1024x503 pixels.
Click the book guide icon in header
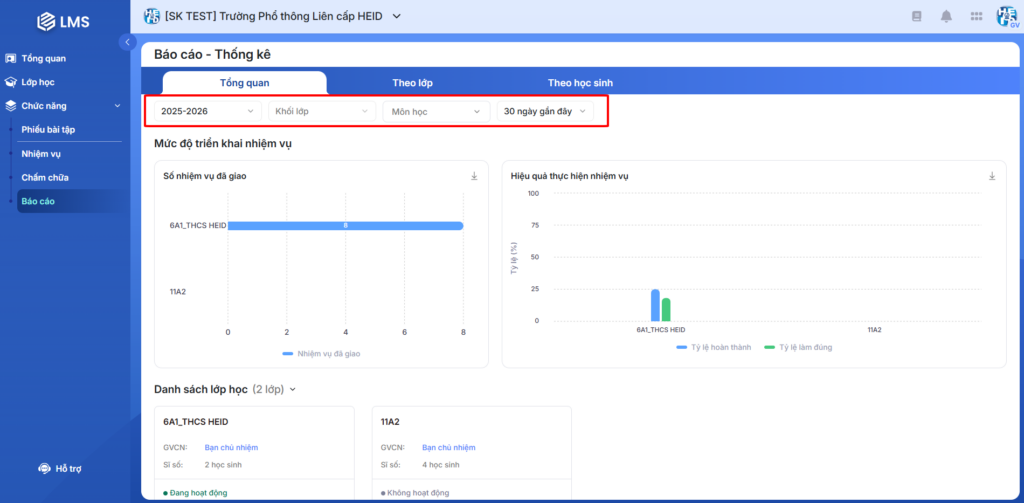tap(916, 16)
